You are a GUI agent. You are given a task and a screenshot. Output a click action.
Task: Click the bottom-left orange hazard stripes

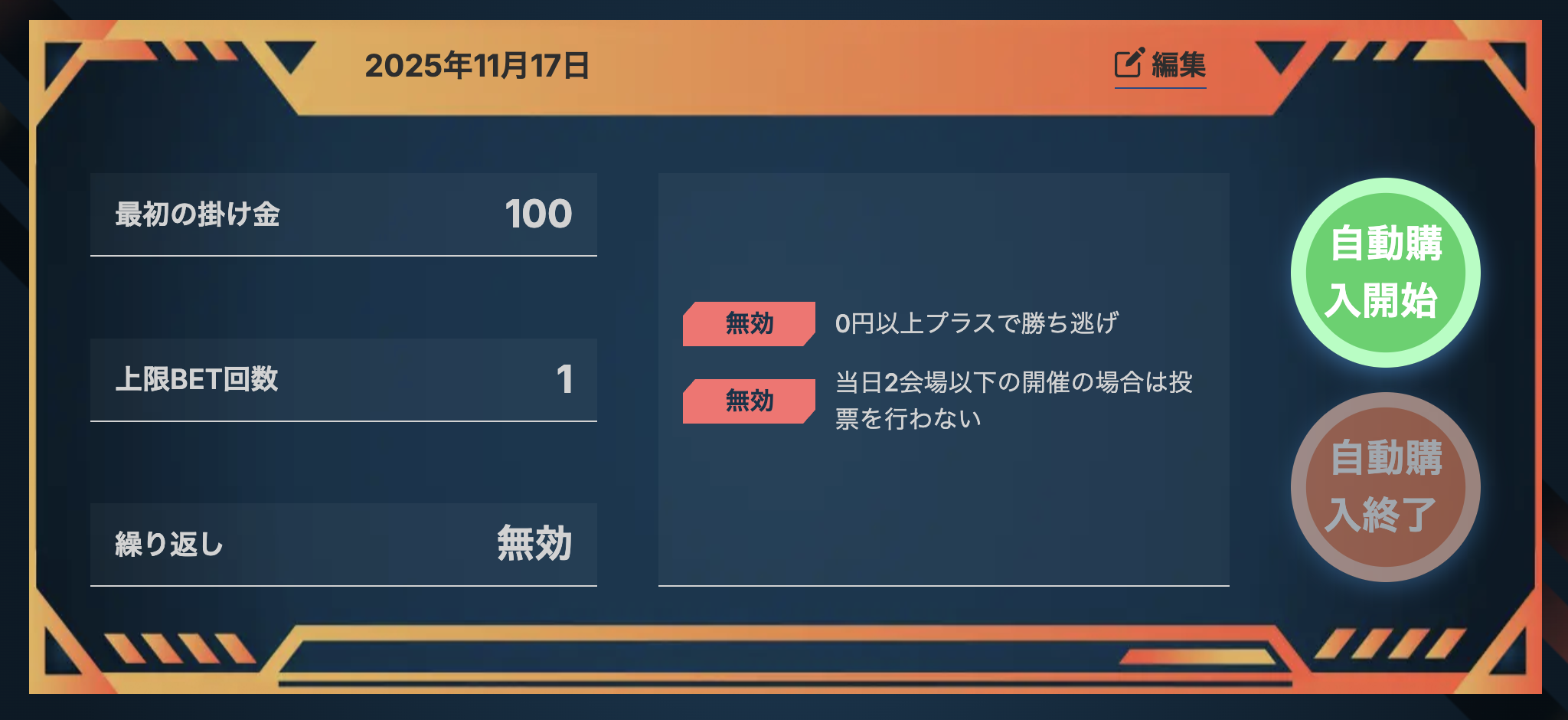click(x=180, y=648)
